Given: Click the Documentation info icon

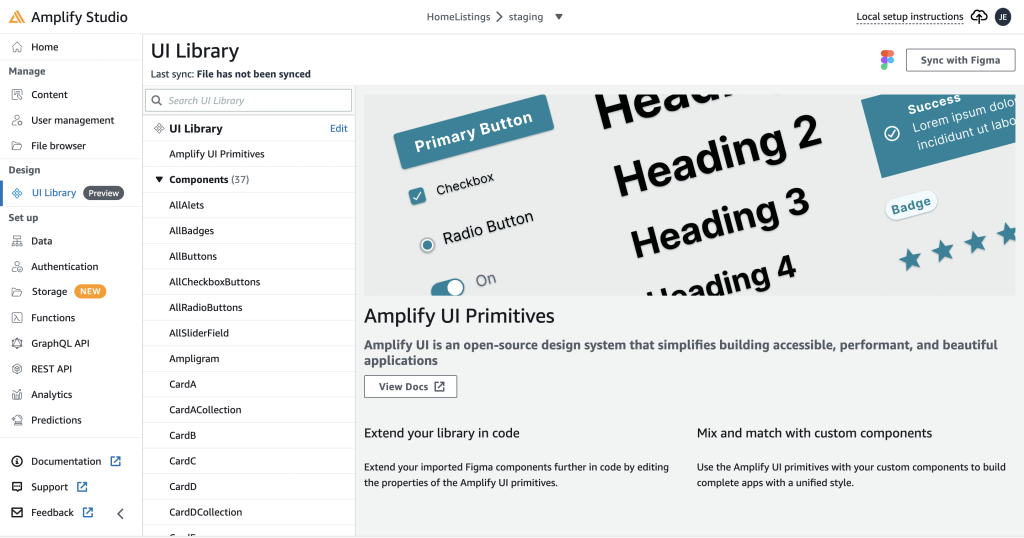Looking at the screenshot, I should (x=17, y=461).
